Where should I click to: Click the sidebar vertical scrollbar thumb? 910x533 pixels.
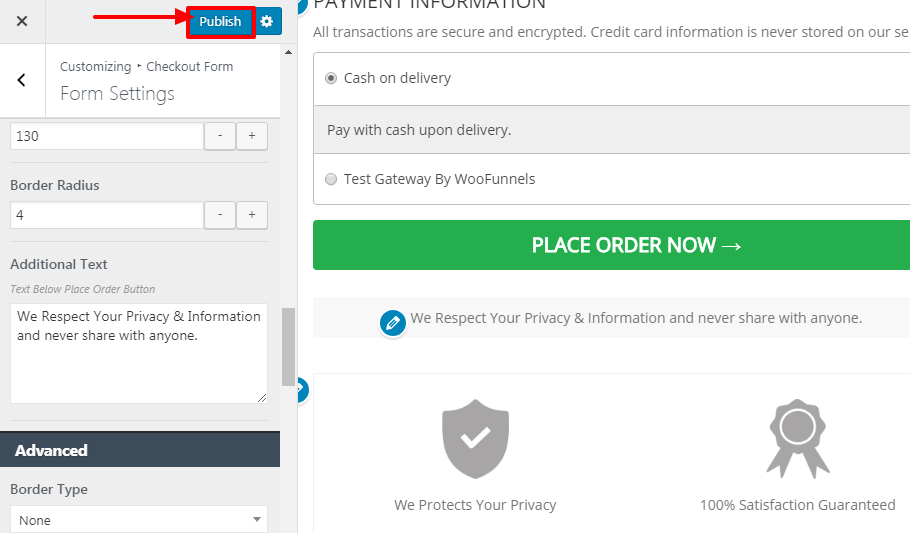click(x=288, y=347)
